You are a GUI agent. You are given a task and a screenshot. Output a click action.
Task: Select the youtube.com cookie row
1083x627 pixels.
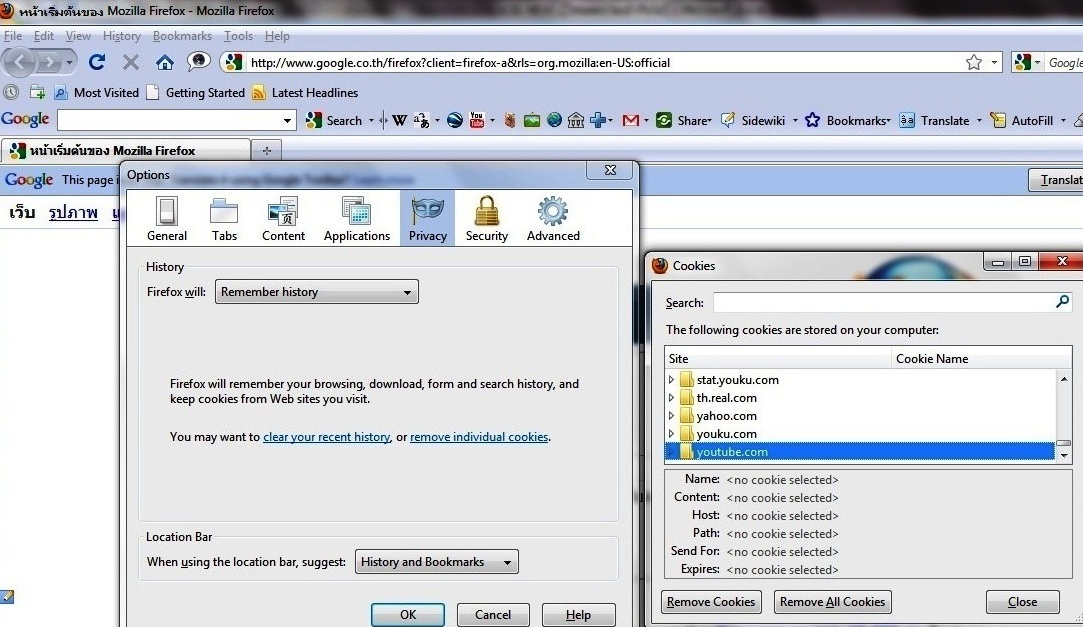(x=860, y=452)
